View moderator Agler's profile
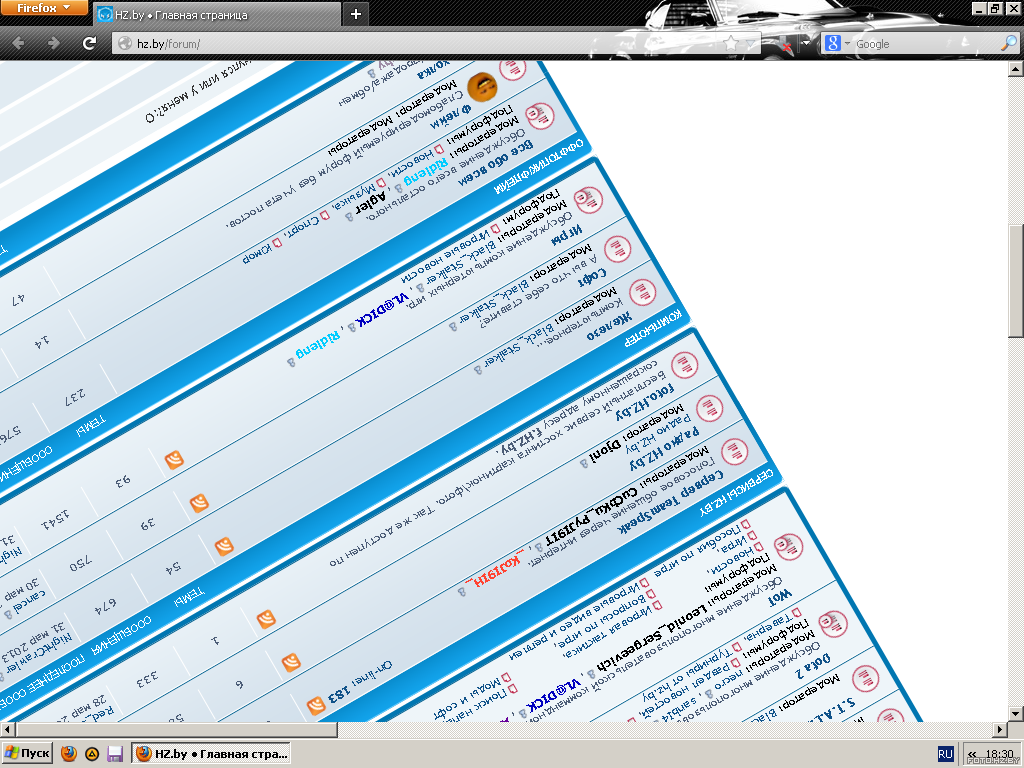The height and width of the screenshot is (768, 1024). 371,204
